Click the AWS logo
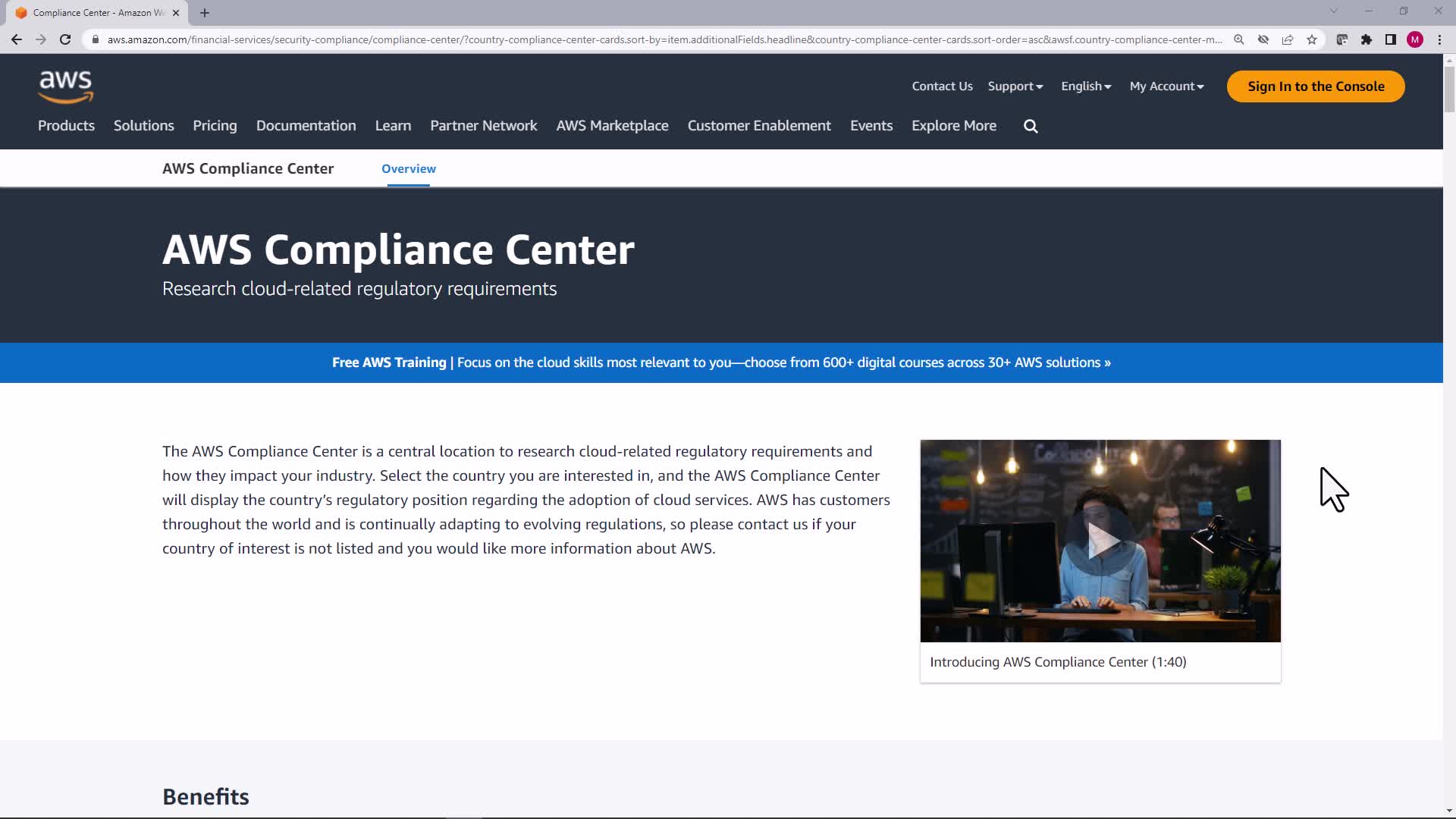 (x=66, y=86)
